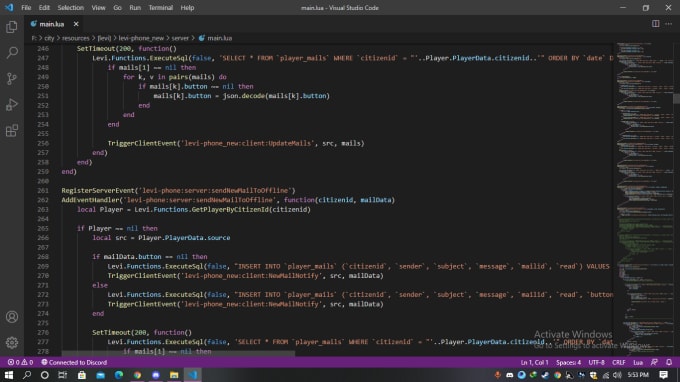Click 'Ln 1, Col 1' go-to-line indicator

click(x=534, y=362)
